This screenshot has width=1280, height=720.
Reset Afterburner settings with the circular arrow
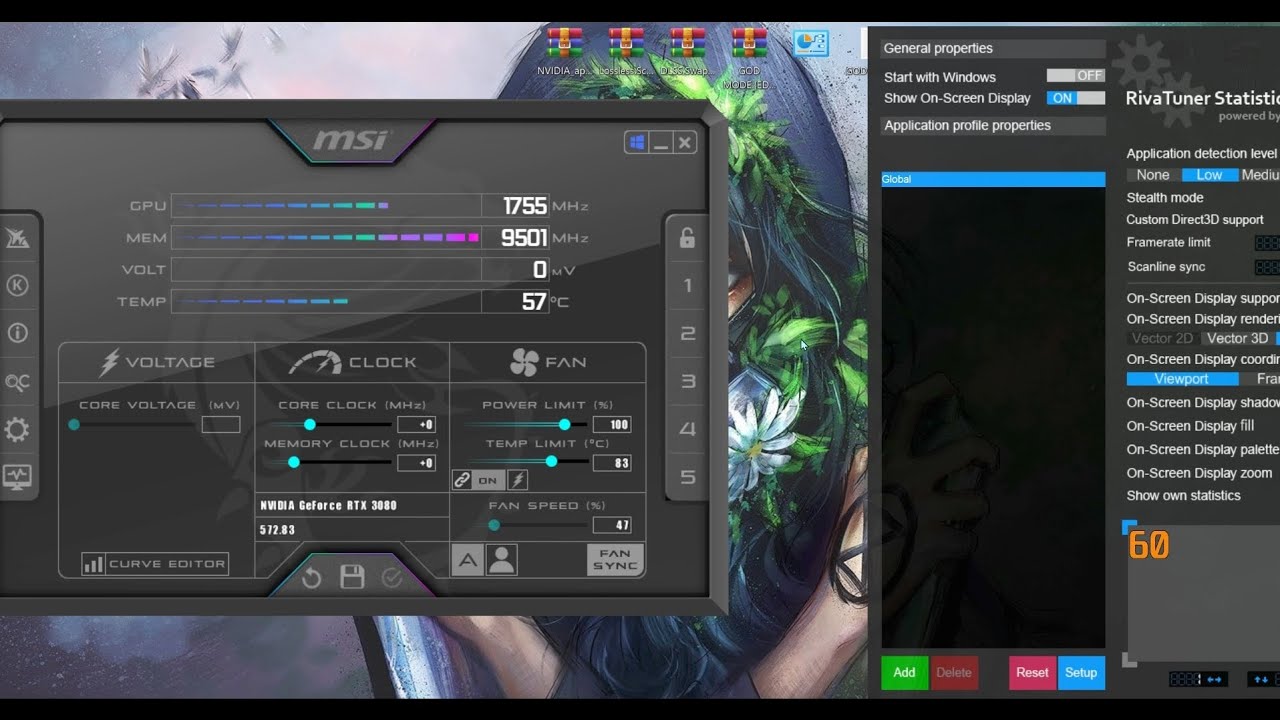coord(311,577)
